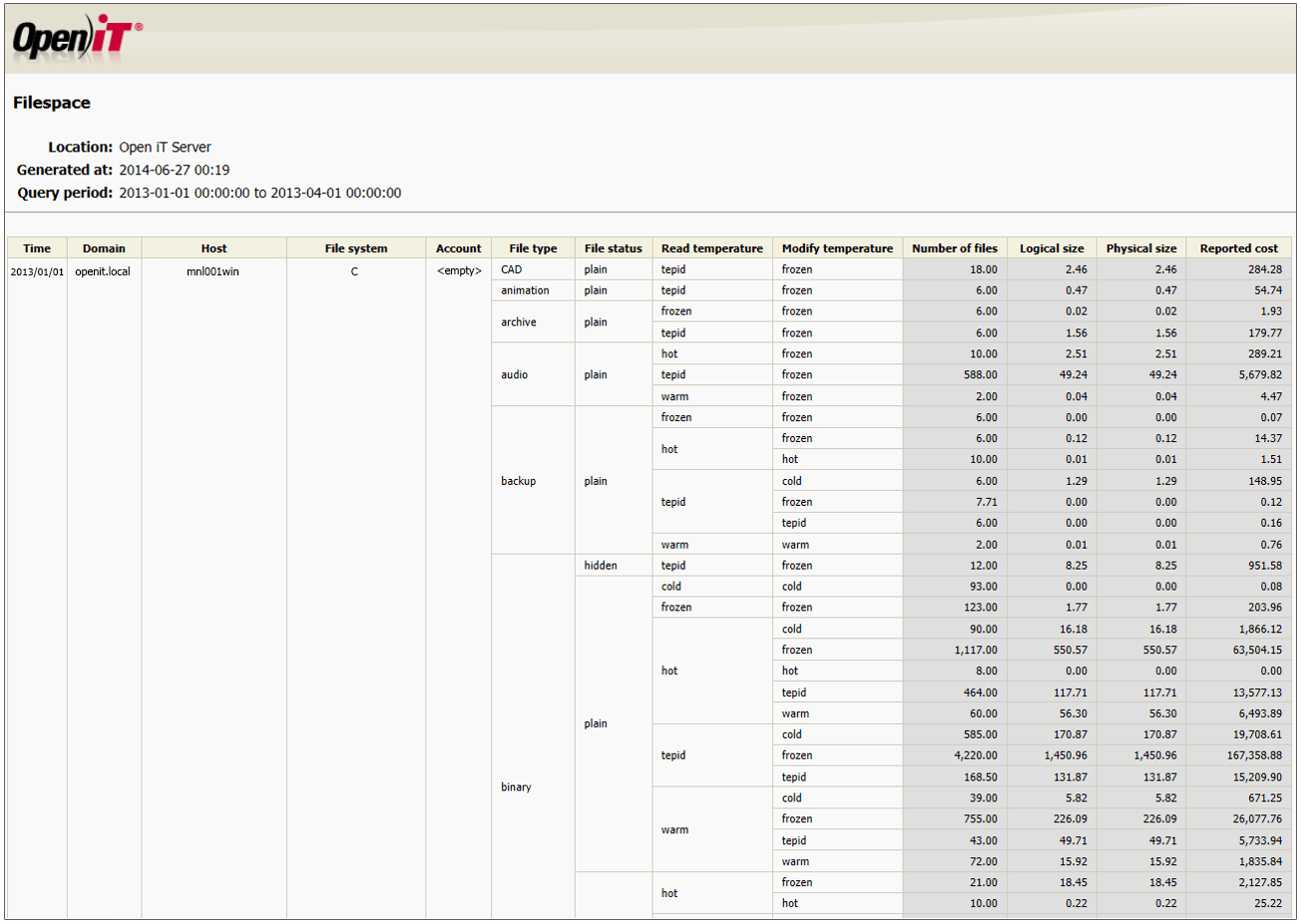
Task: Select the reported cost 179.77
Action: point(1265,333)
